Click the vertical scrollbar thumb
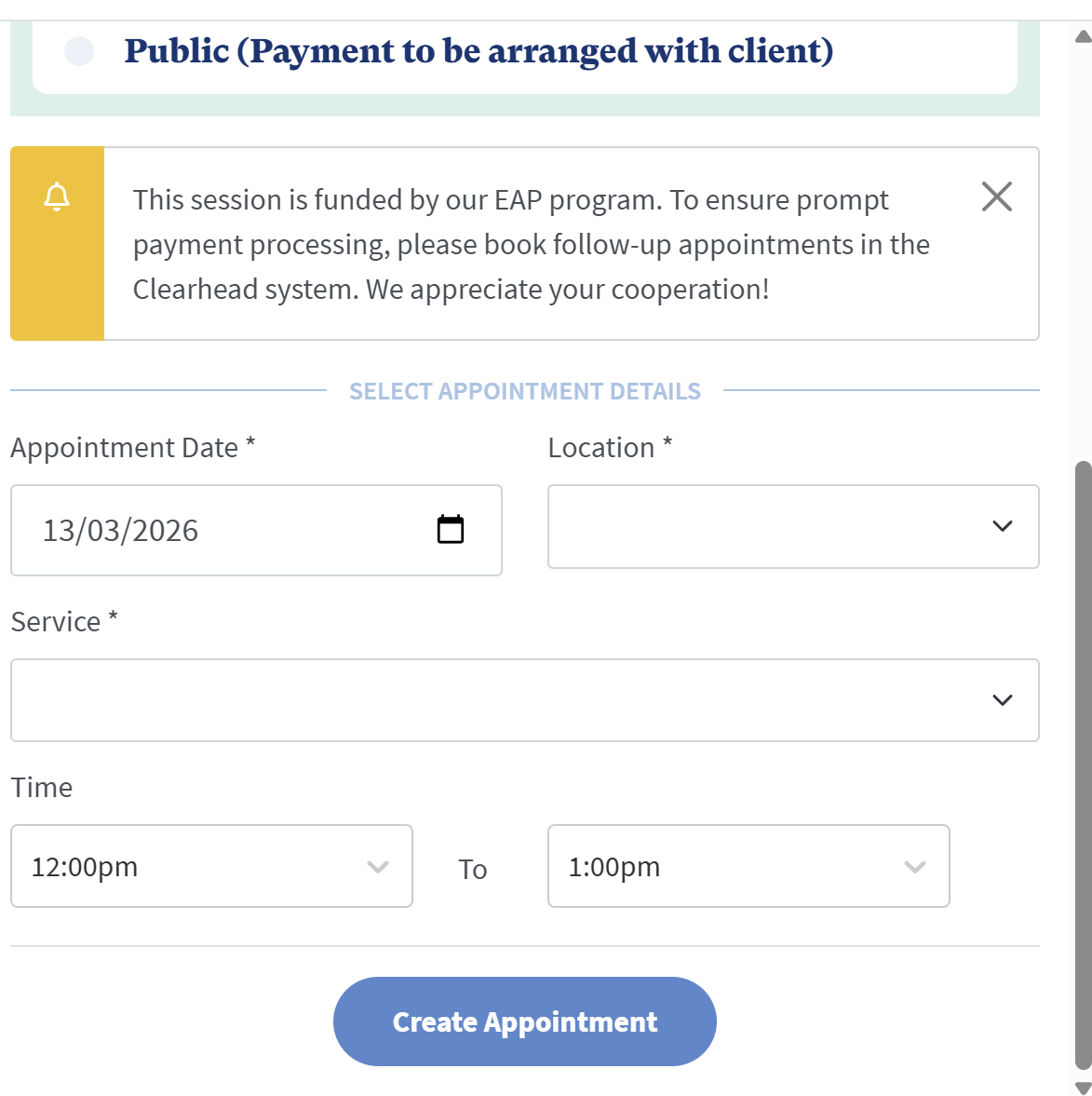The width and height of the screenshot is (1092, 1096). click(x=1083, y=764)
